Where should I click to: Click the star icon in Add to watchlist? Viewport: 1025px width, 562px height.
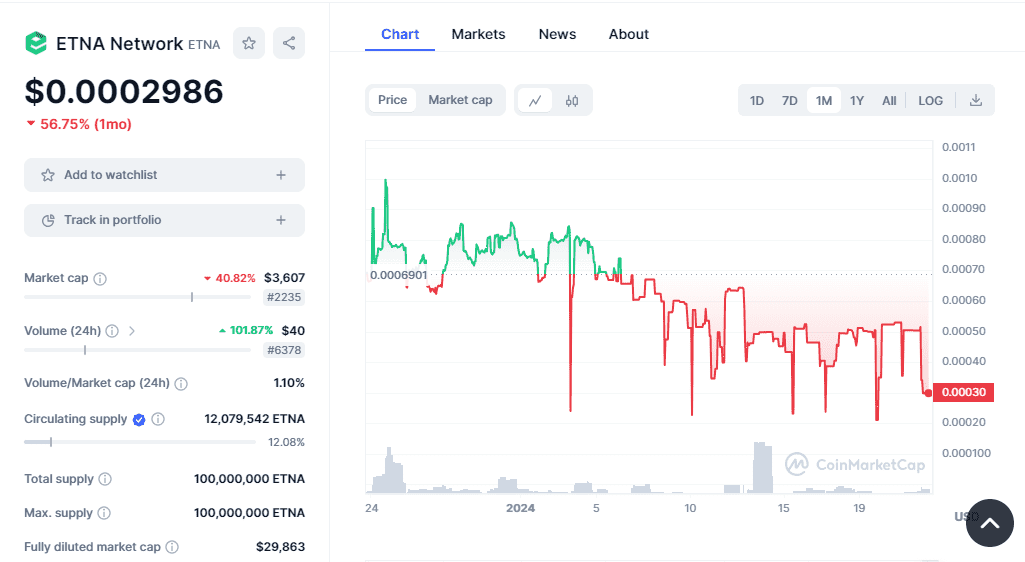point(48,175)
